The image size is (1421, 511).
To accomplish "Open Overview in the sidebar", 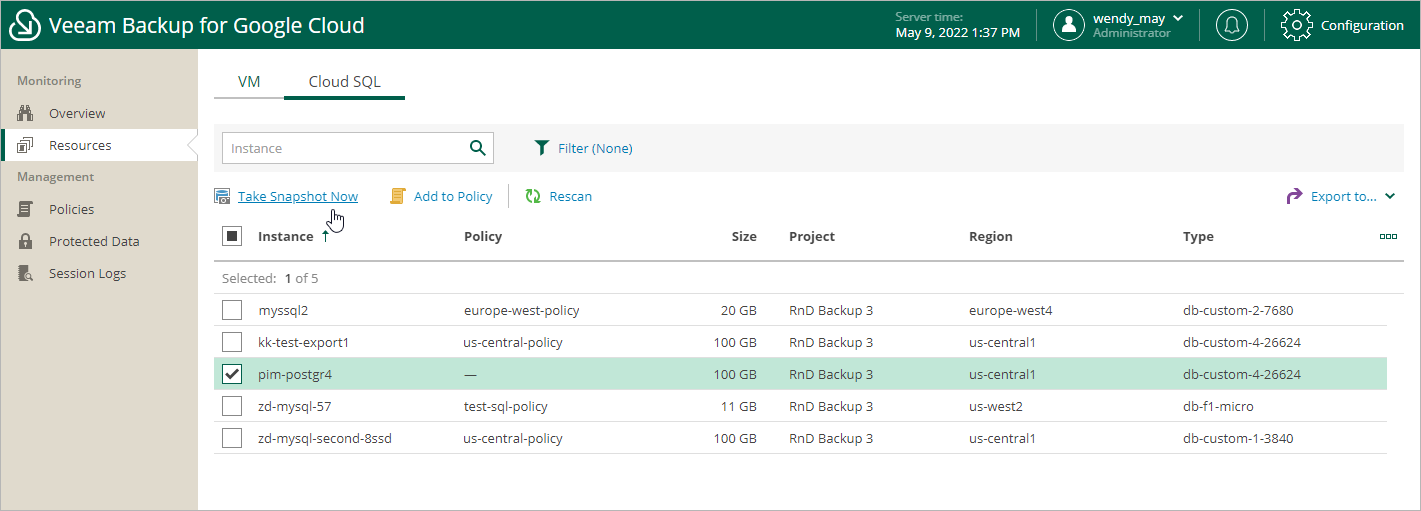I will coord(77,113).
